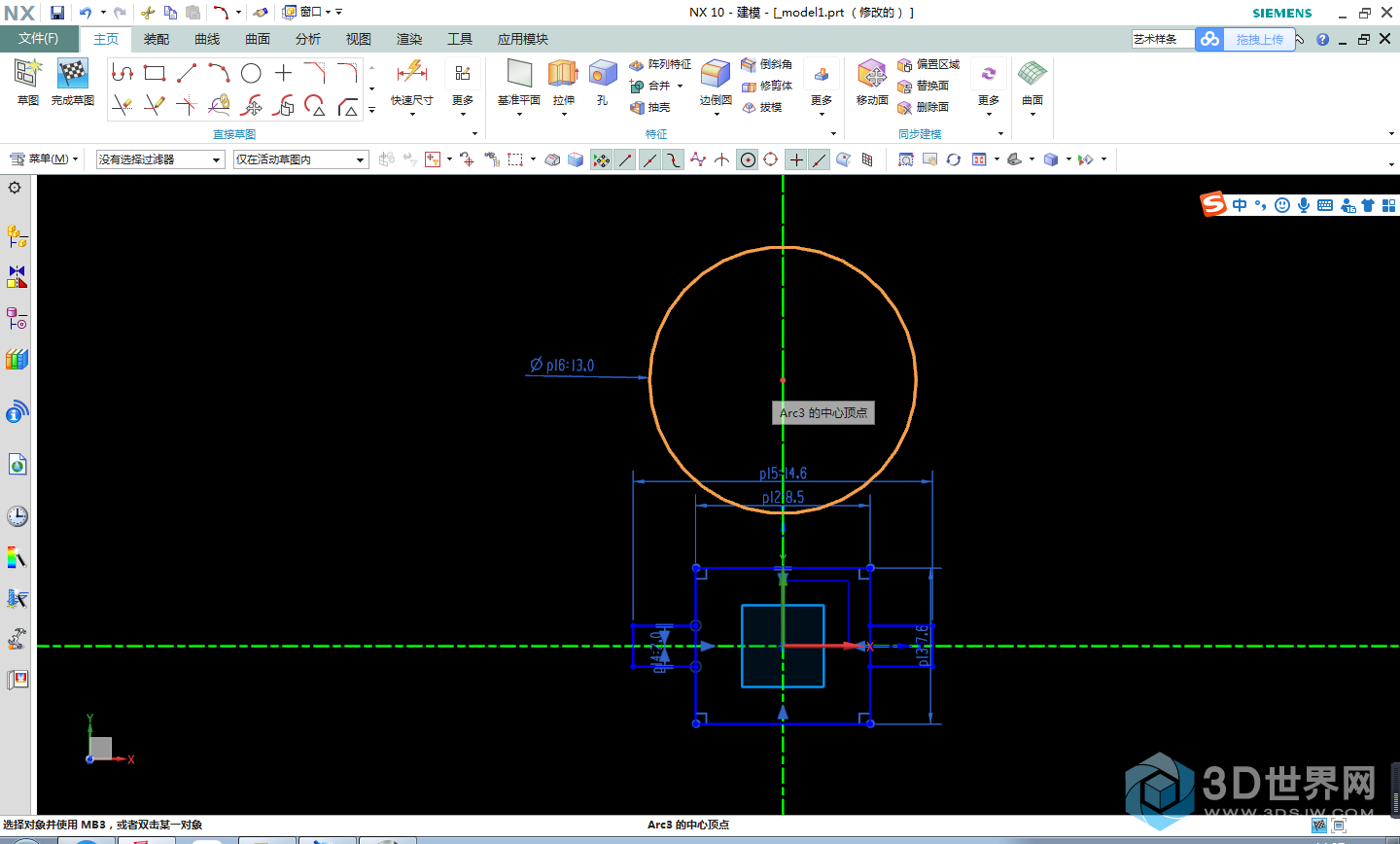Click the Extrude (拉伸) icon
This screenshot has height=844, width=1400.
coord(563,74)
